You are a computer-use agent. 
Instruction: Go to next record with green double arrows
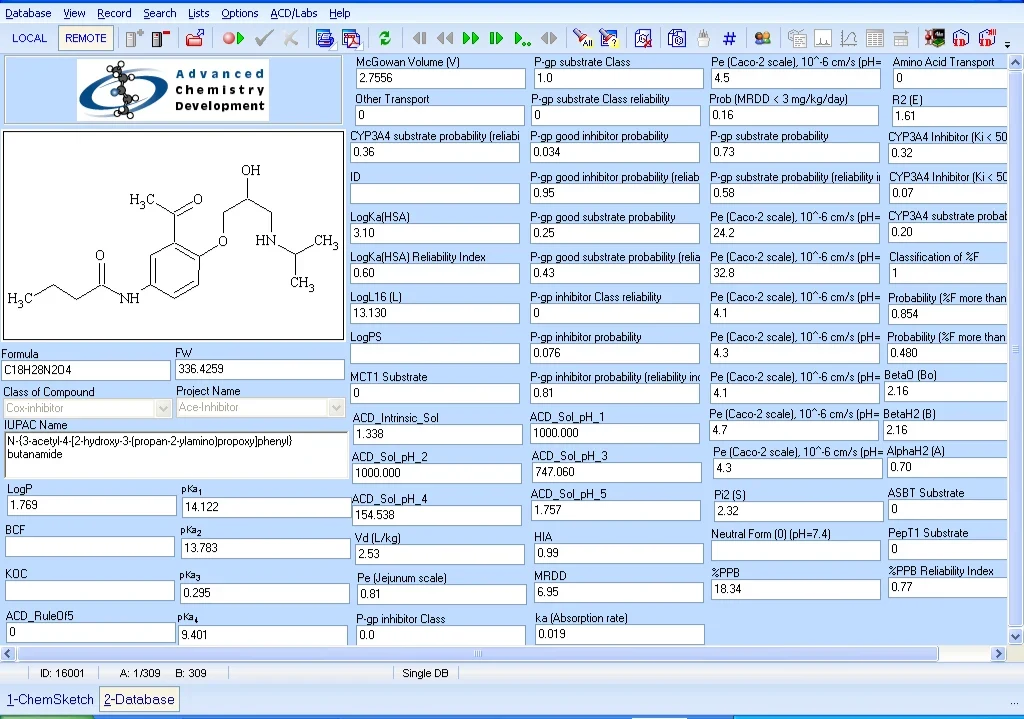pyautogui.click(x=470, y=39)
